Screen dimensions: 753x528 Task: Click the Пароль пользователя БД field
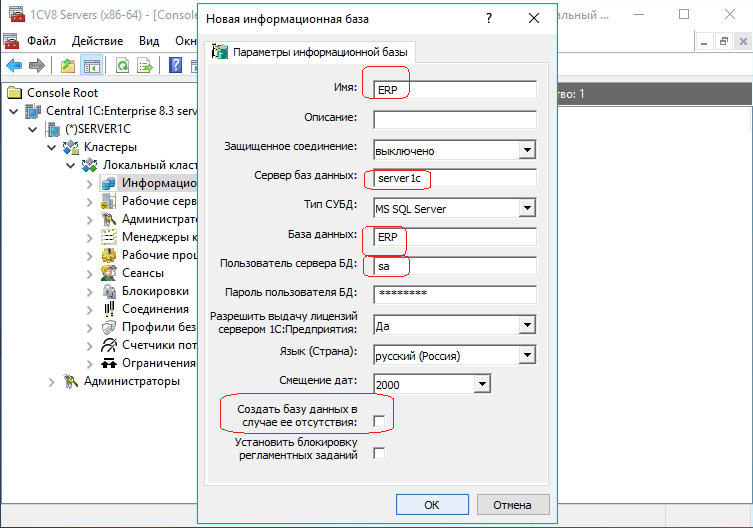[x=455, y=295]
